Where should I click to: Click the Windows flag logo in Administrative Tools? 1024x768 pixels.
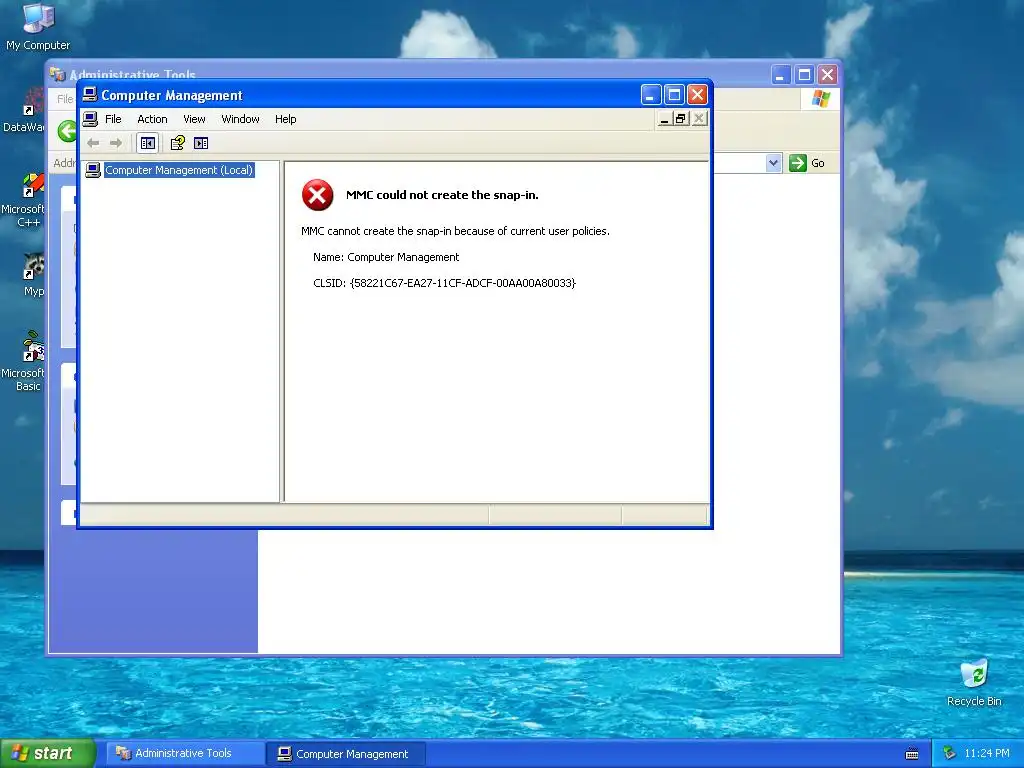click(x=820, y=99)
